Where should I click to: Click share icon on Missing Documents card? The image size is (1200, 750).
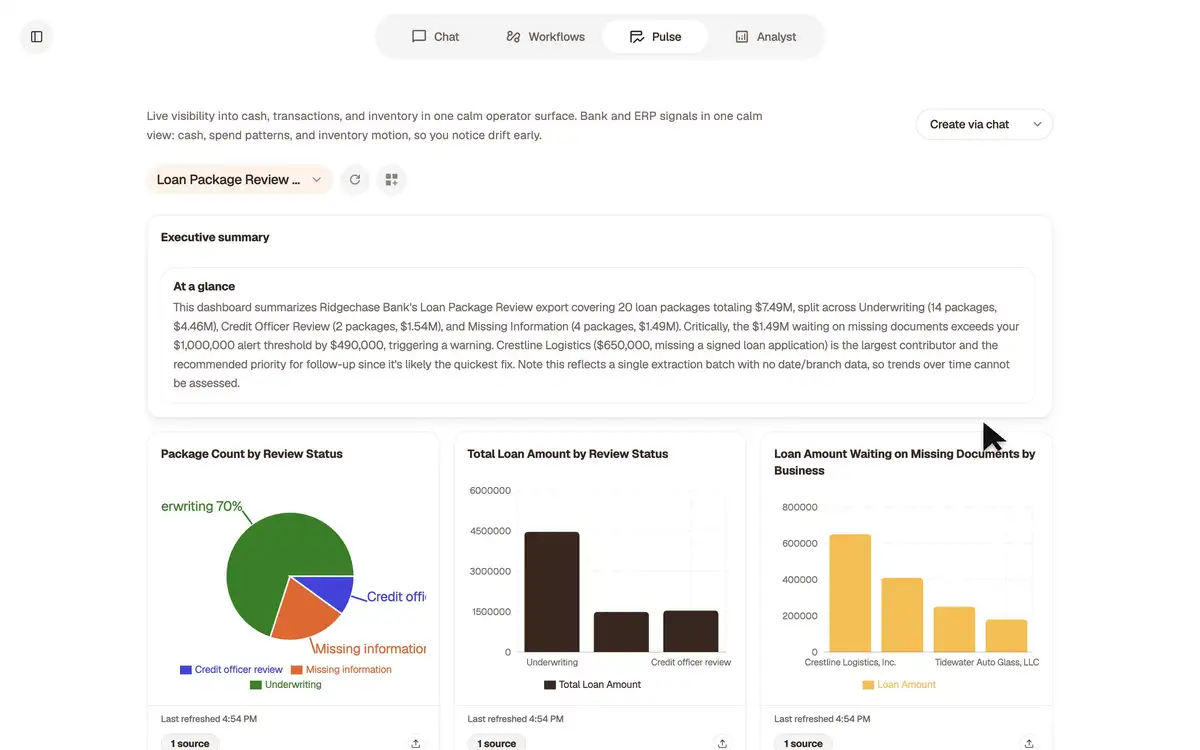point(1029,743)
